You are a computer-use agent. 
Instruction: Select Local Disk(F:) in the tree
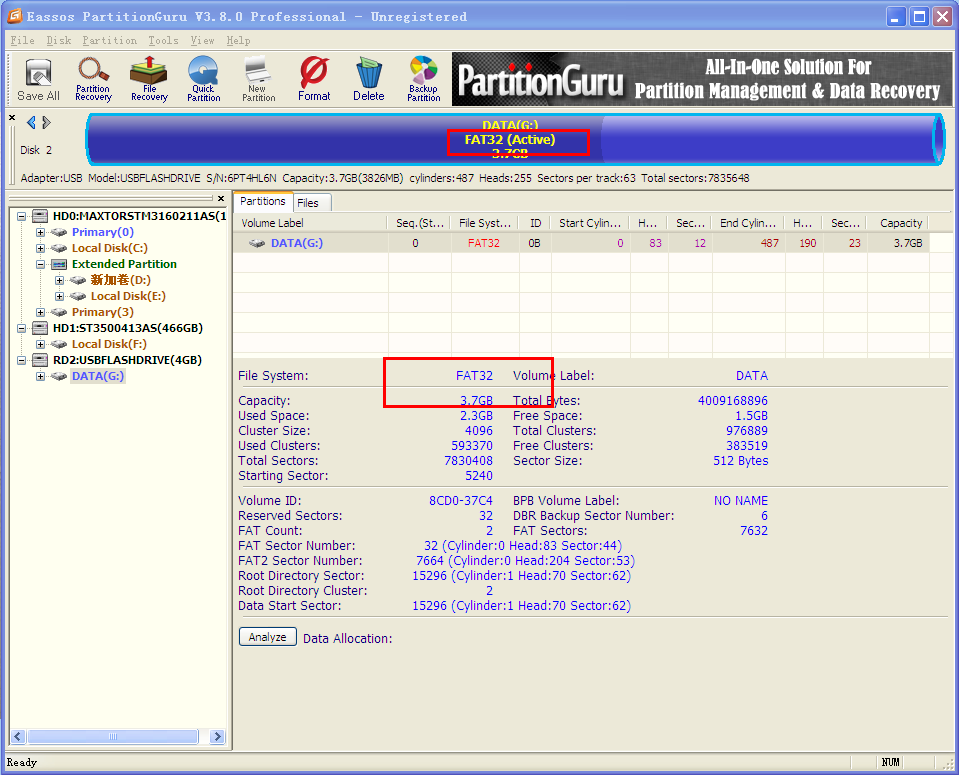tap(109, 344)
